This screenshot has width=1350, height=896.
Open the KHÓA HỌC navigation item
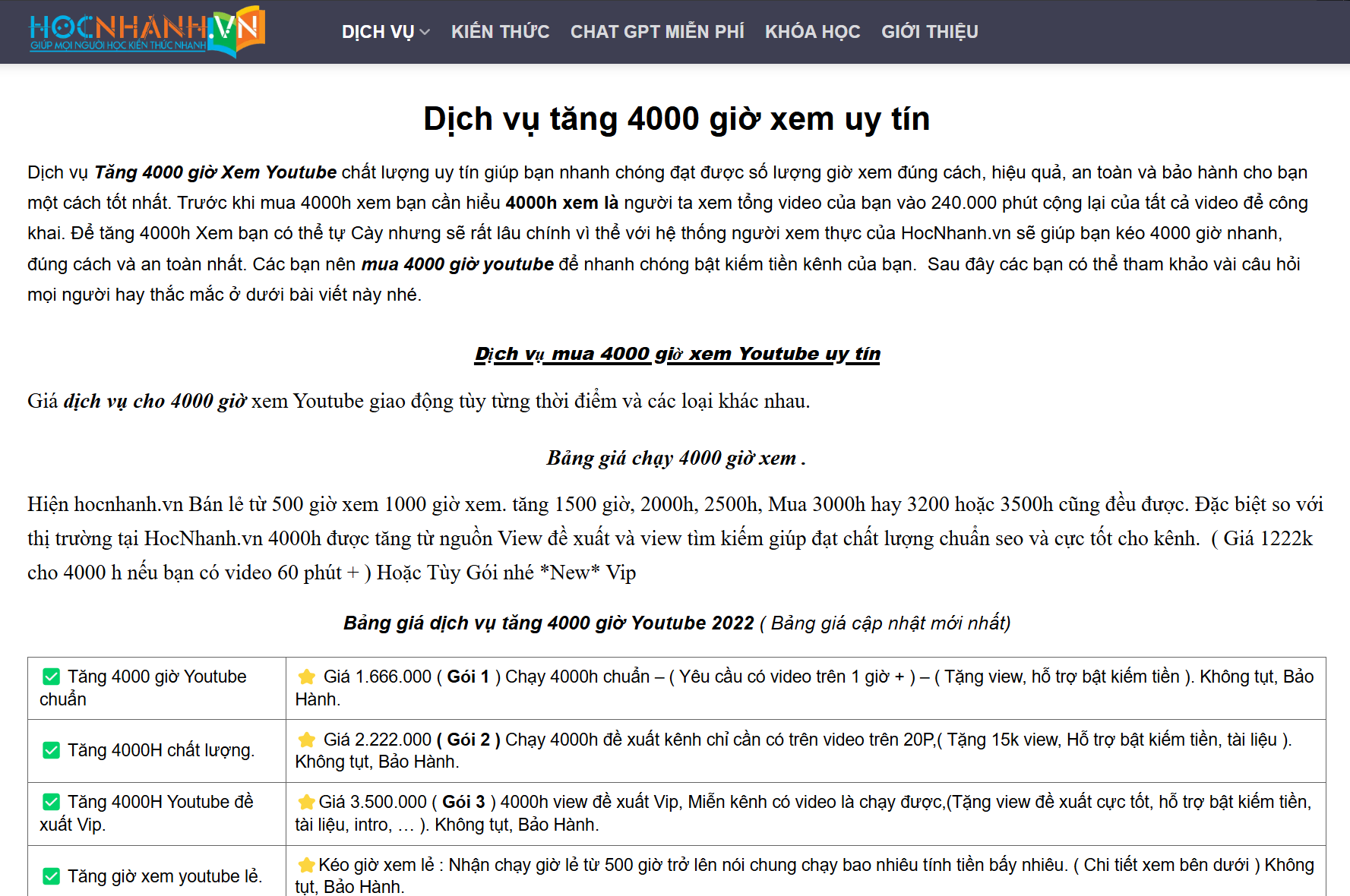coord(812,32)
